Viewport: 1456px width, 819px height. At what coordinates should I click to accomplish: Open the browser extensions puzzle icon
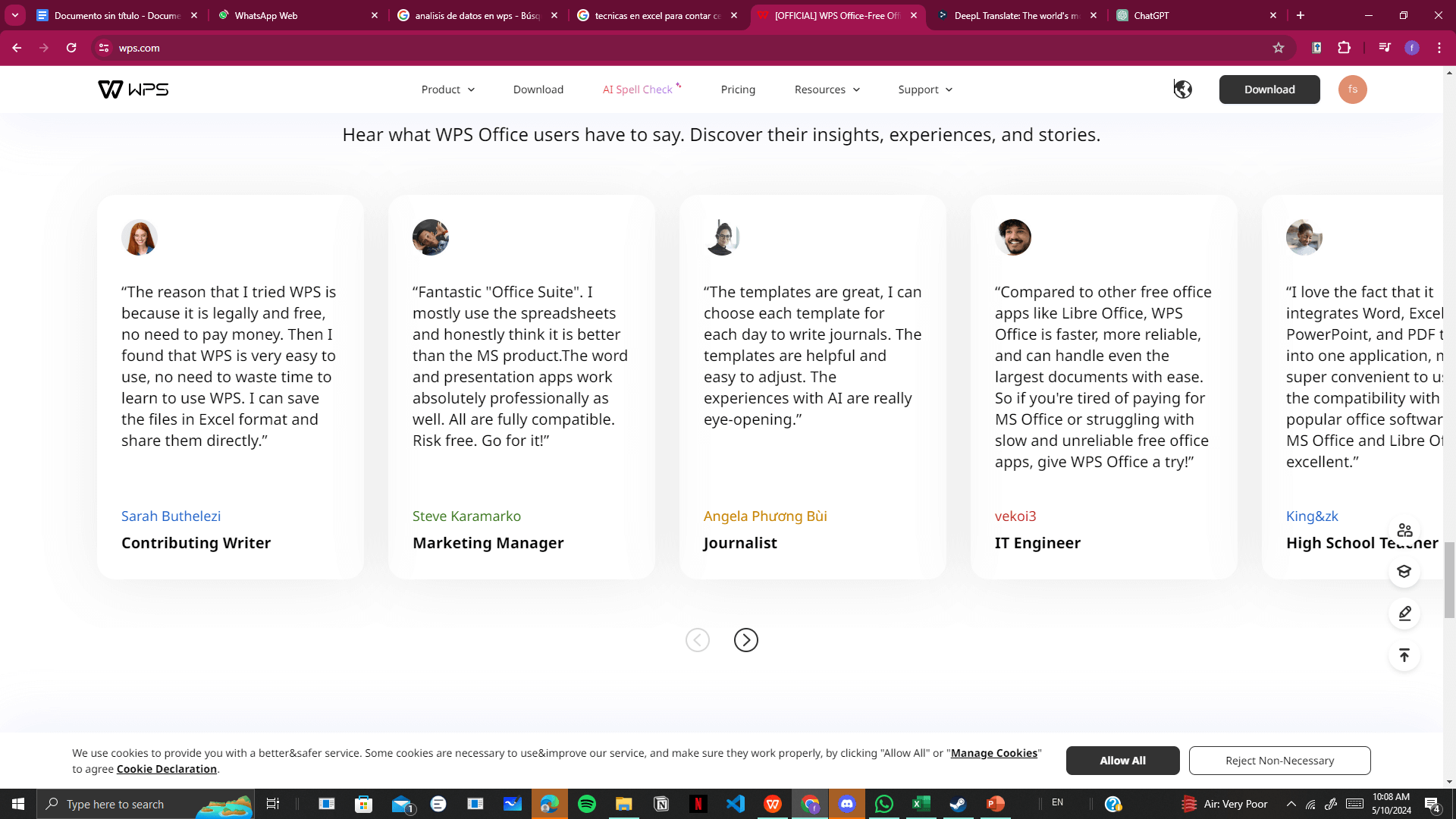1345,48
